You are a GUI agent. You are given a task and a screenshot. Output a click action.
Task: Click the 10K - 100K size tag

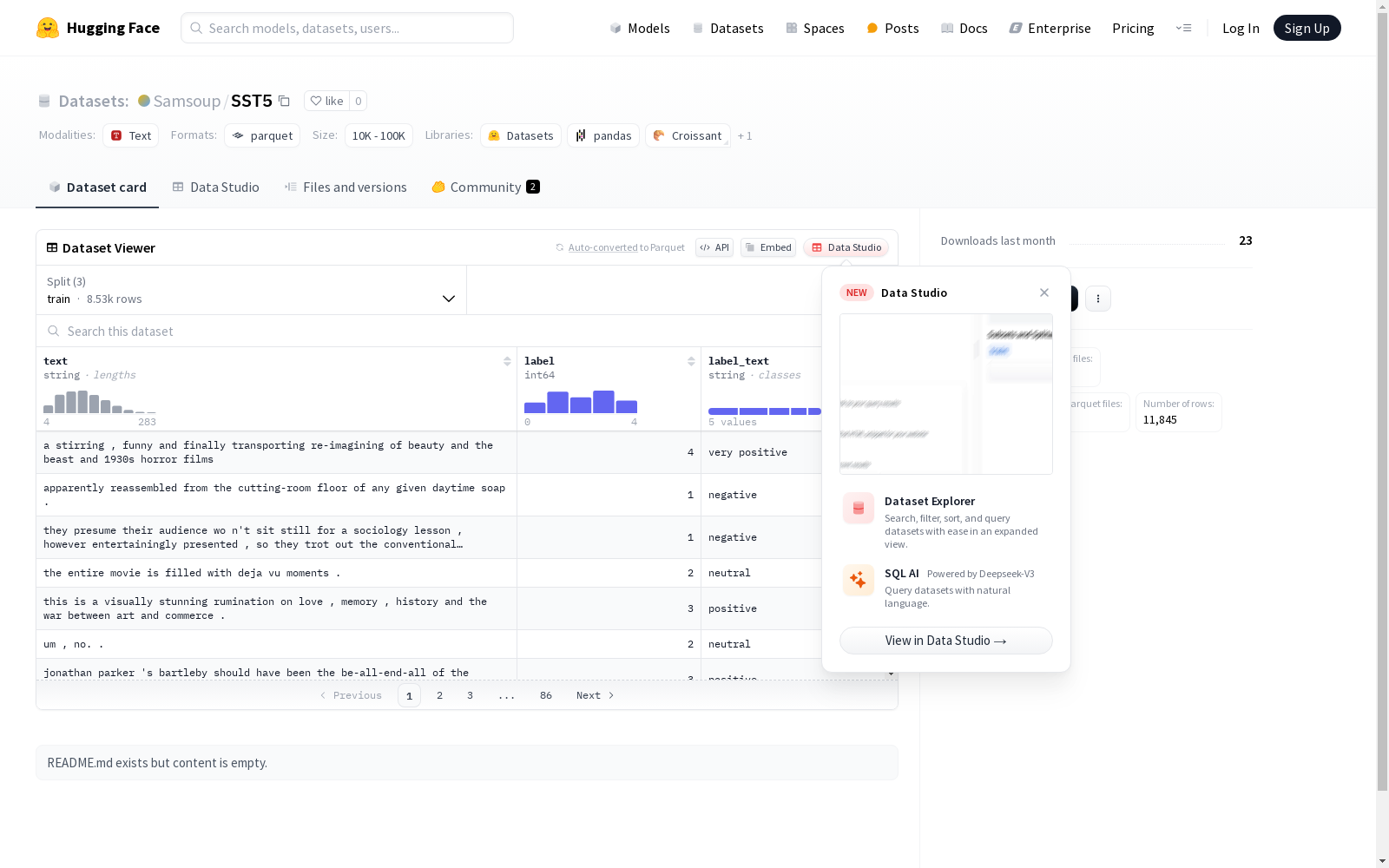(x=379, y=135)
